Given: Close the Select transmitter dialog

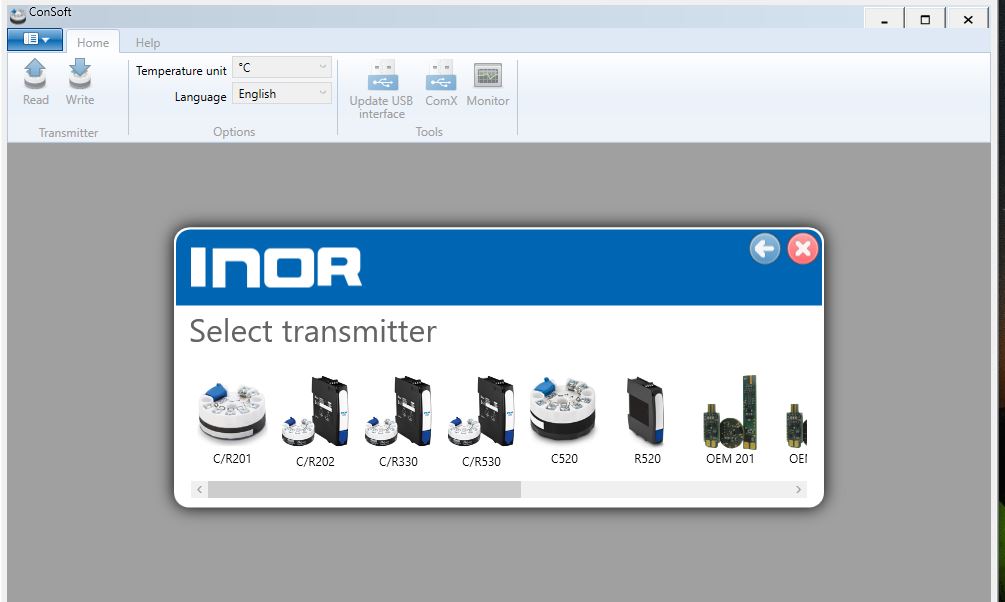Looking at the screenshot, I should [x=802, y=249].
